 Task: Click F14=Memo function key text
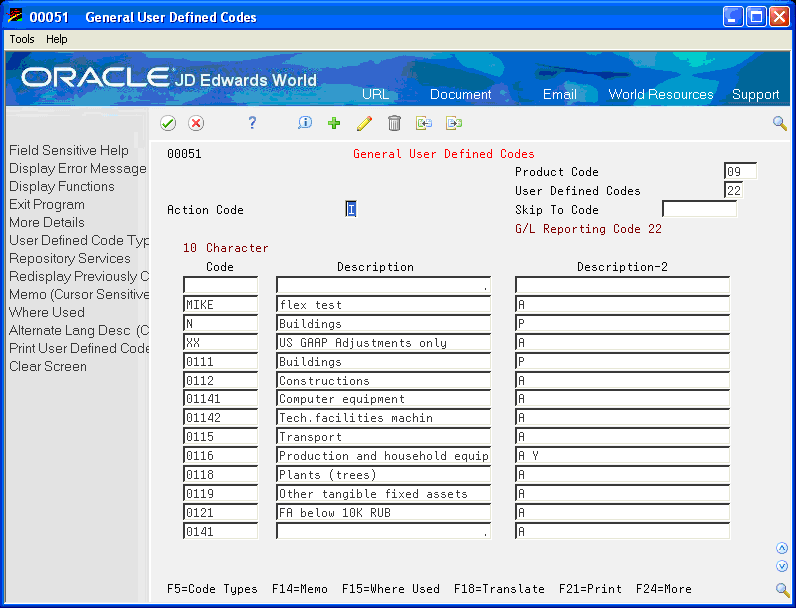tap(300, 589)
